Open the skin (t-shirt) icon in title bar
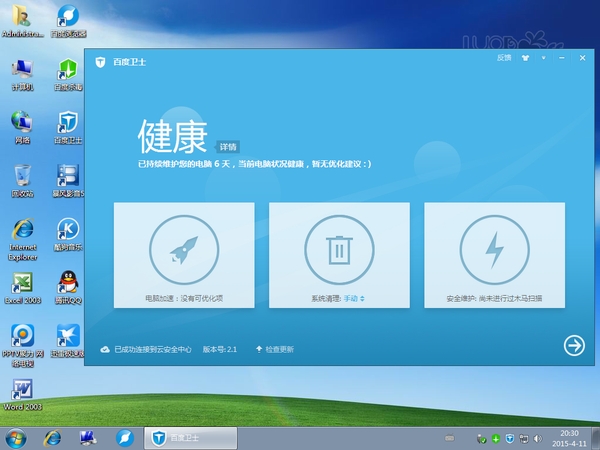 tap(525, 58)
